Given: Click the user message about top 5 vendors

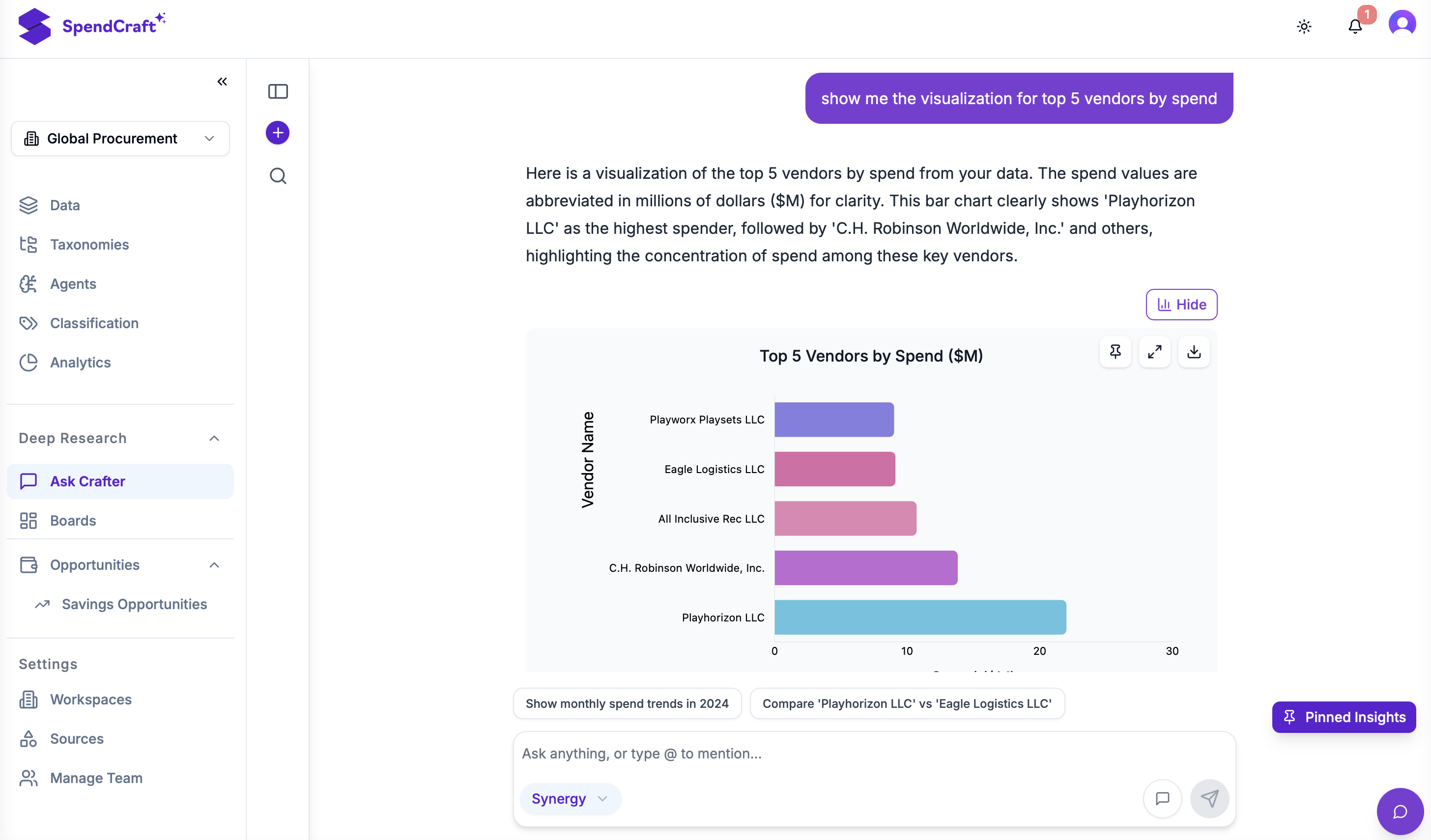Looking at the screenshot, I should coord(1019,98).
